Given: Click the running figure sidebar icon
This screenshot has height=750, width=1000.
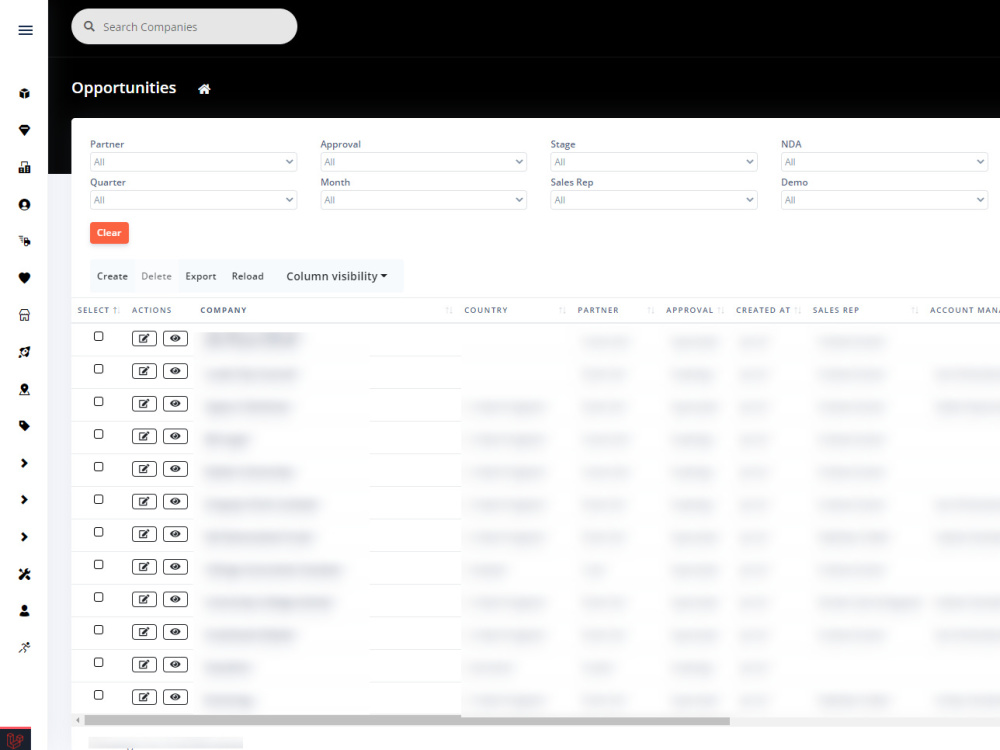Looking at the screenshot, I should pyautogui.click(x=24, y=648).
